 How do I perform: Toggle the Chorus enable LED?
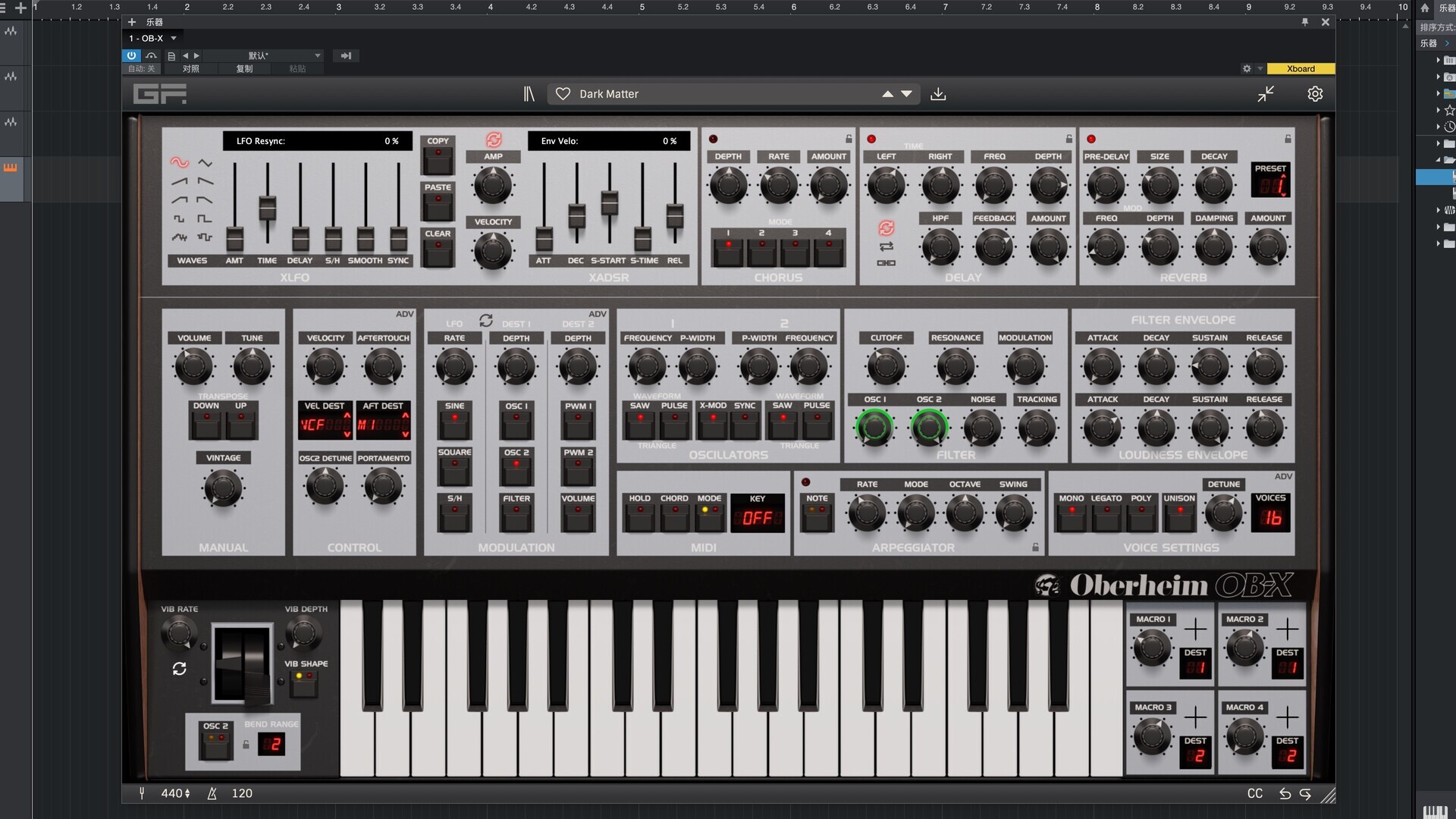point(713,139)
